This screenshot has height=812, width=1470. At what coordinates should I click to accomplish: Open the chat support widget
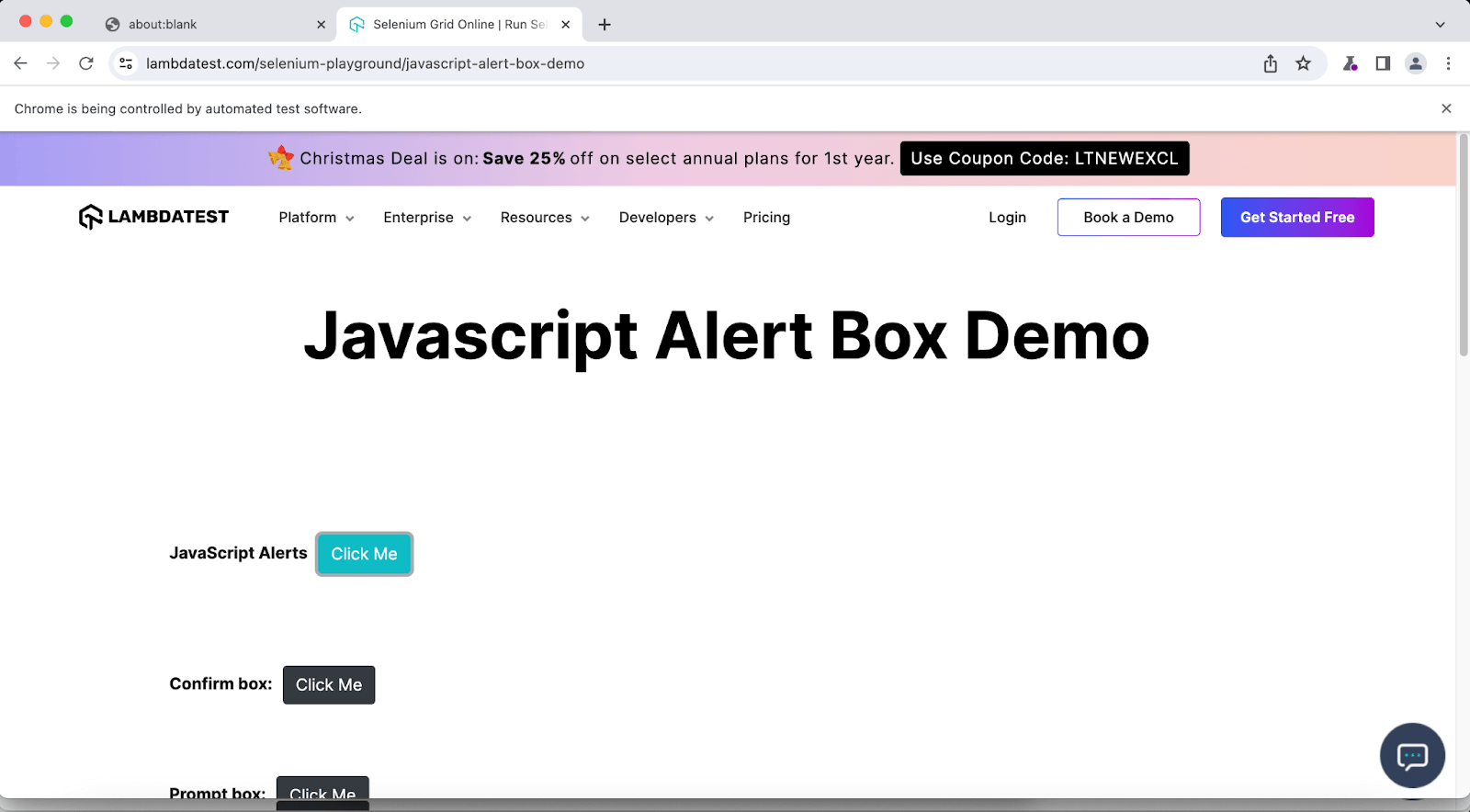[1412, 755]
